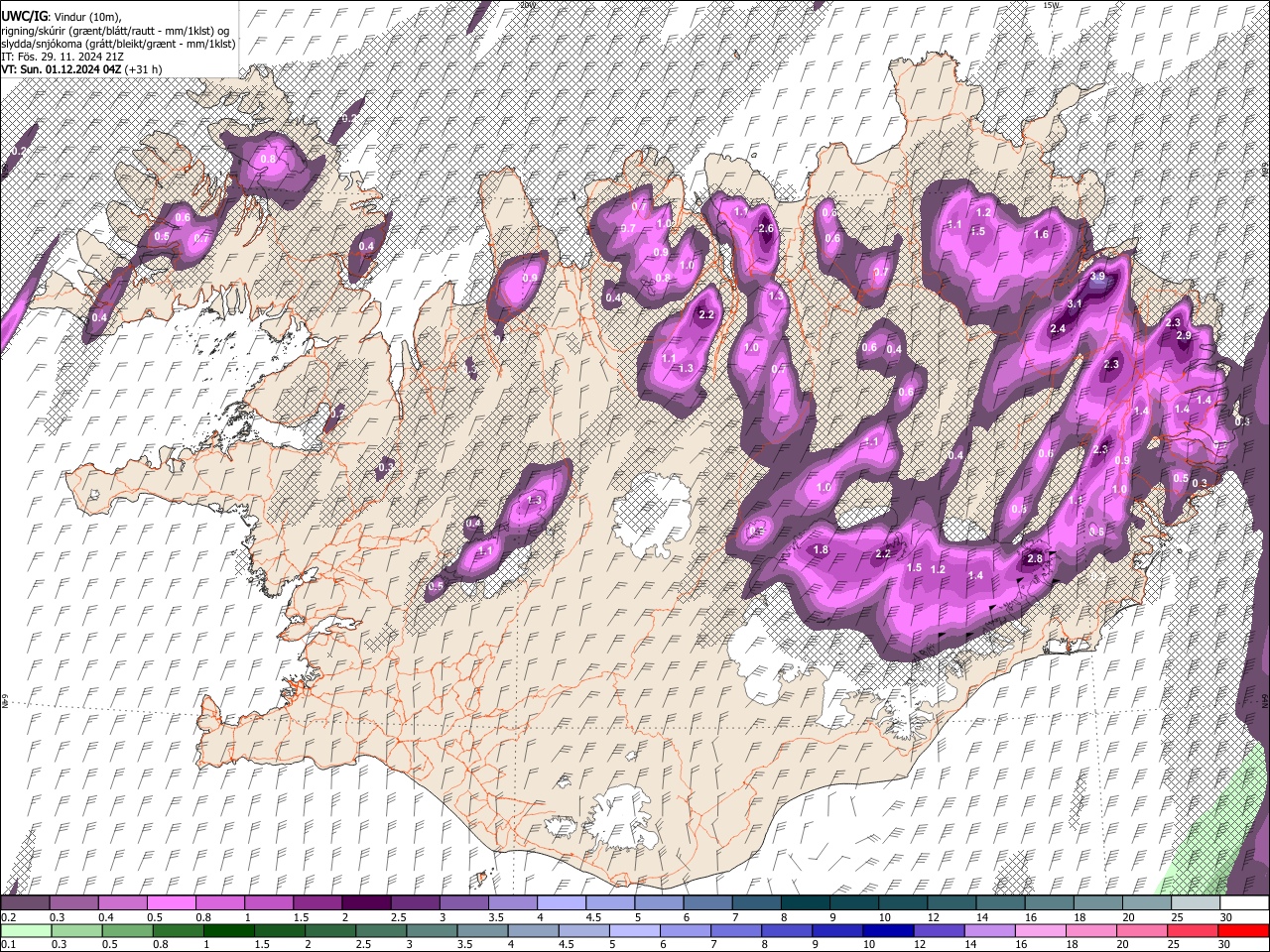Pick lavender snow swatch between 4 and 4.5
The height and width of the screenshot is (952, 1270).
point(561,903)
